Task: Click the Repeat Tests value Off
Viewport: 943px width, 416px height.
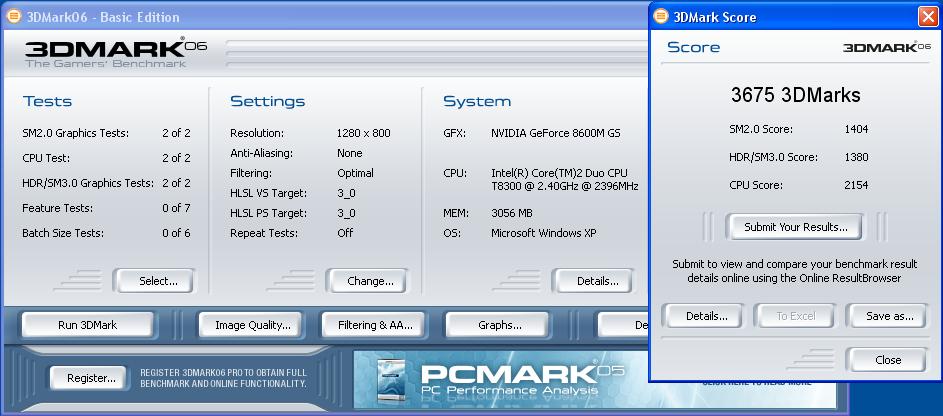Action: pyautogui.click(x=345, y=233)
